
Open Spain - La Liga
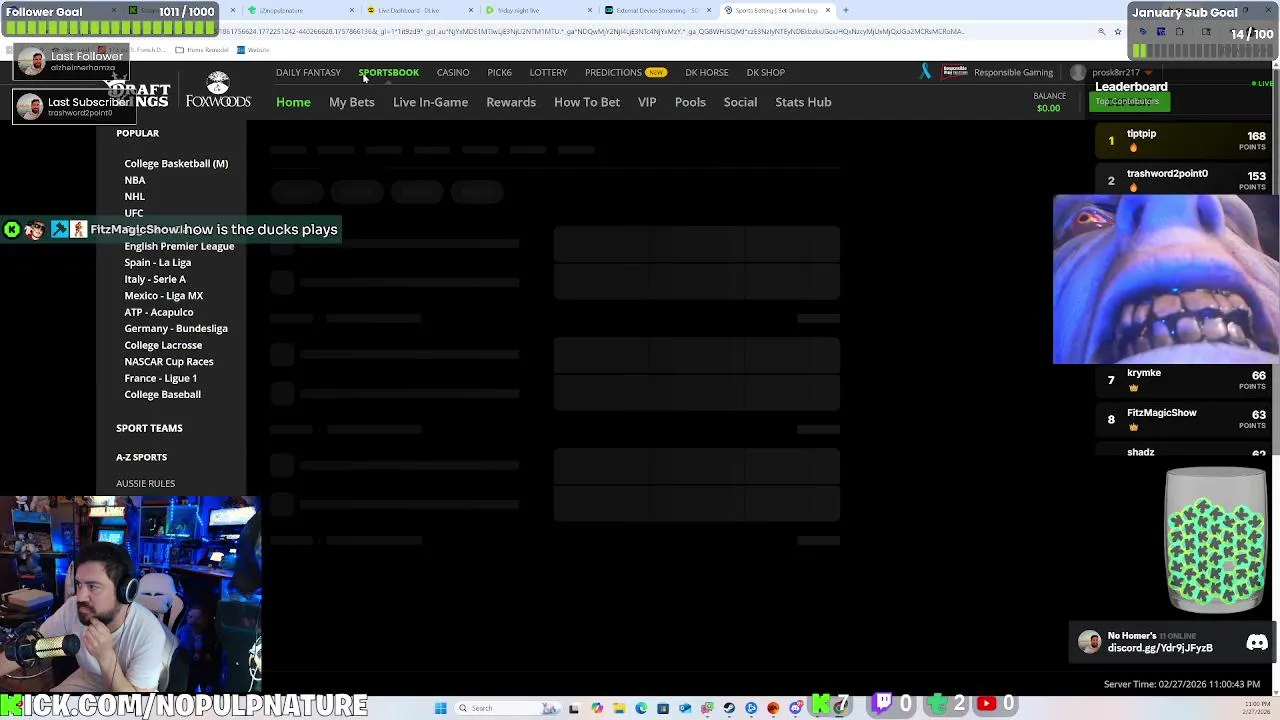[157, 262]
